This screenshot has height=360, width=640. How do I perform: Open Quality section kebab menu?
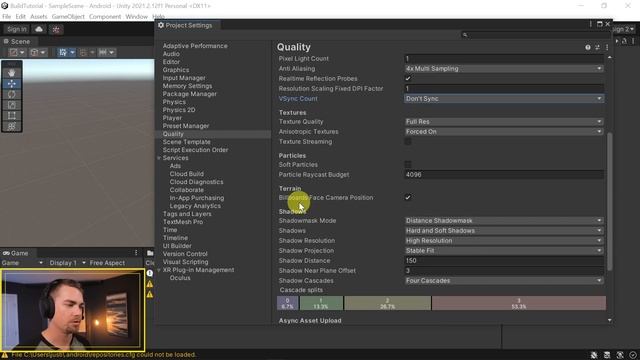pos(607,47)
